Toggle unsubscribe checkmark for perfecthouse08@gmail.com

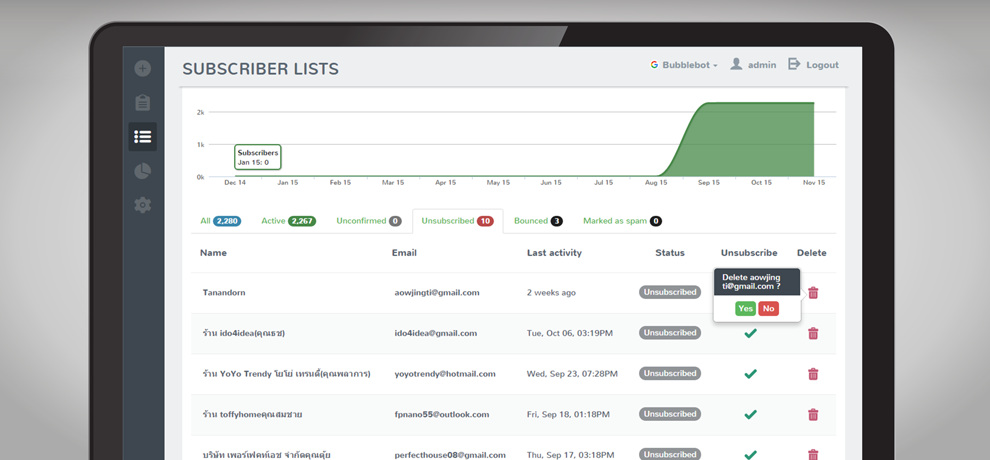pyautogui.click(x=750, y=454)
